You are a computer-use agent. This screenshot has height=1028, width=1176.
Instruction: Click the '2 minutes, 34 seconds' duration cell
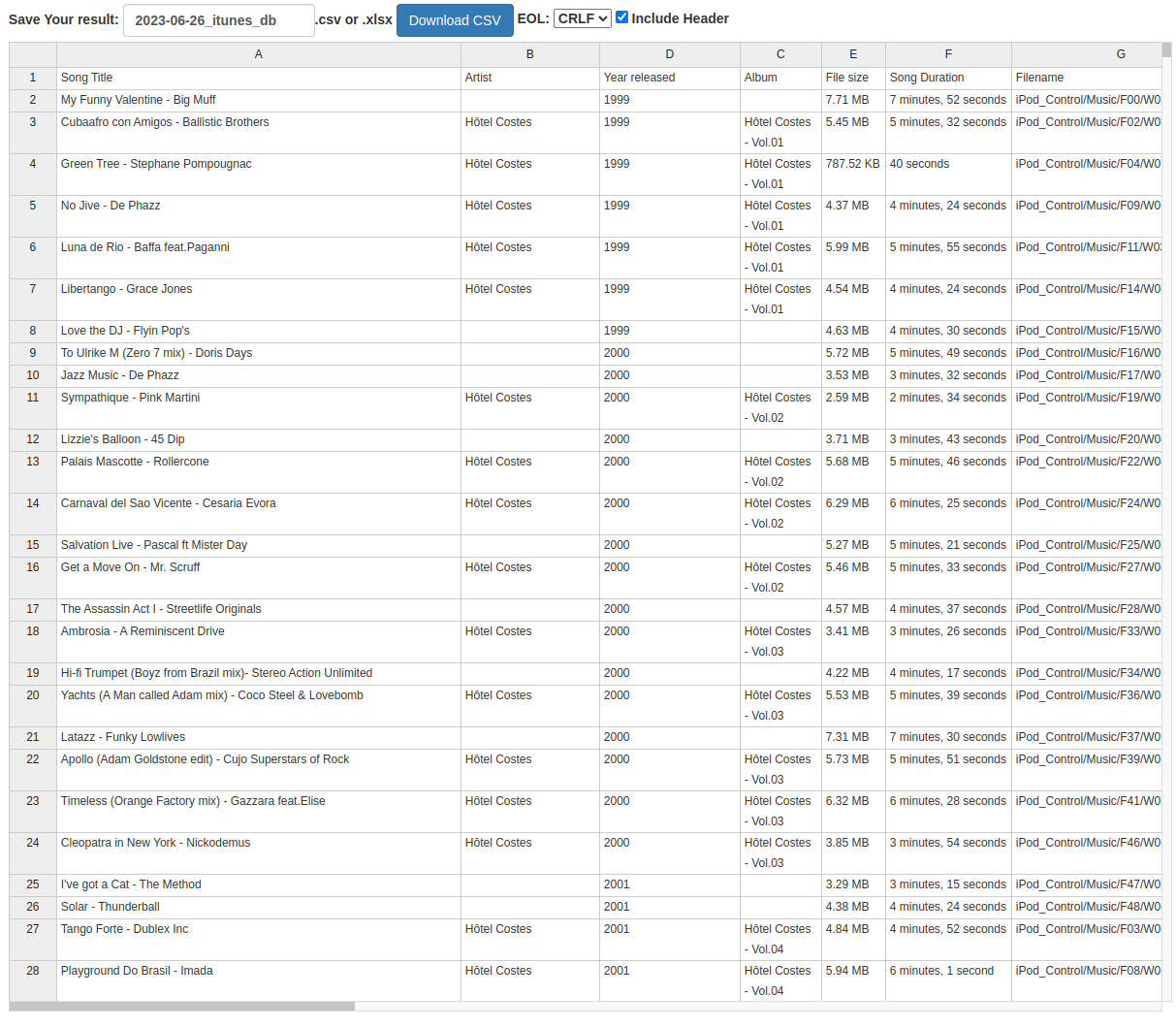[x=948, y=408]
